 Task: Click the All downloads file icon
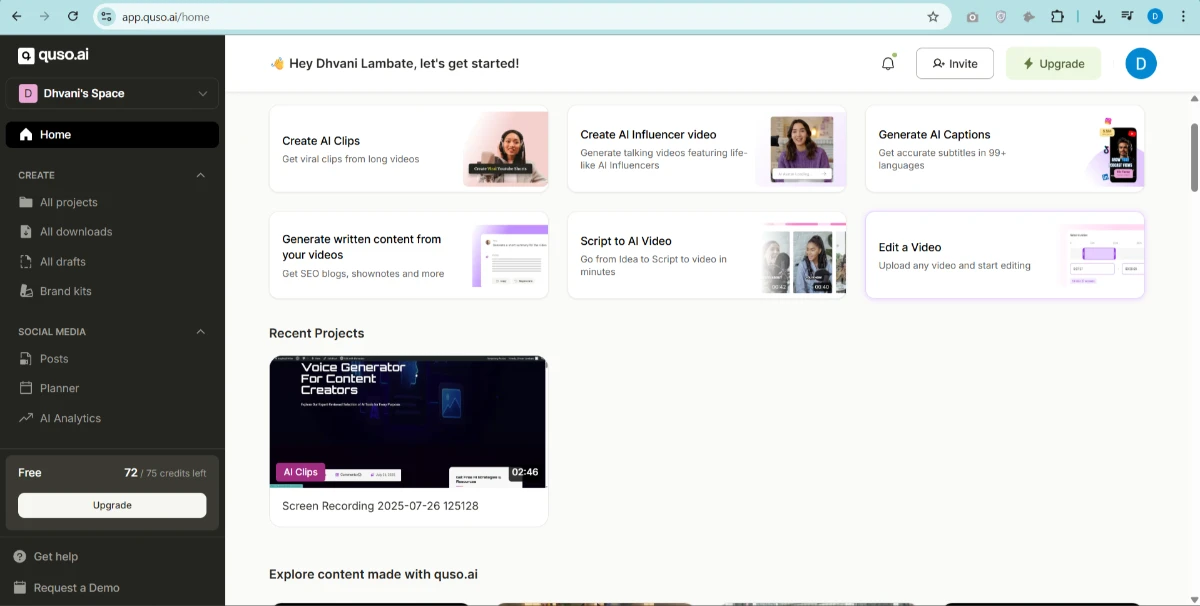coord(26,231)
